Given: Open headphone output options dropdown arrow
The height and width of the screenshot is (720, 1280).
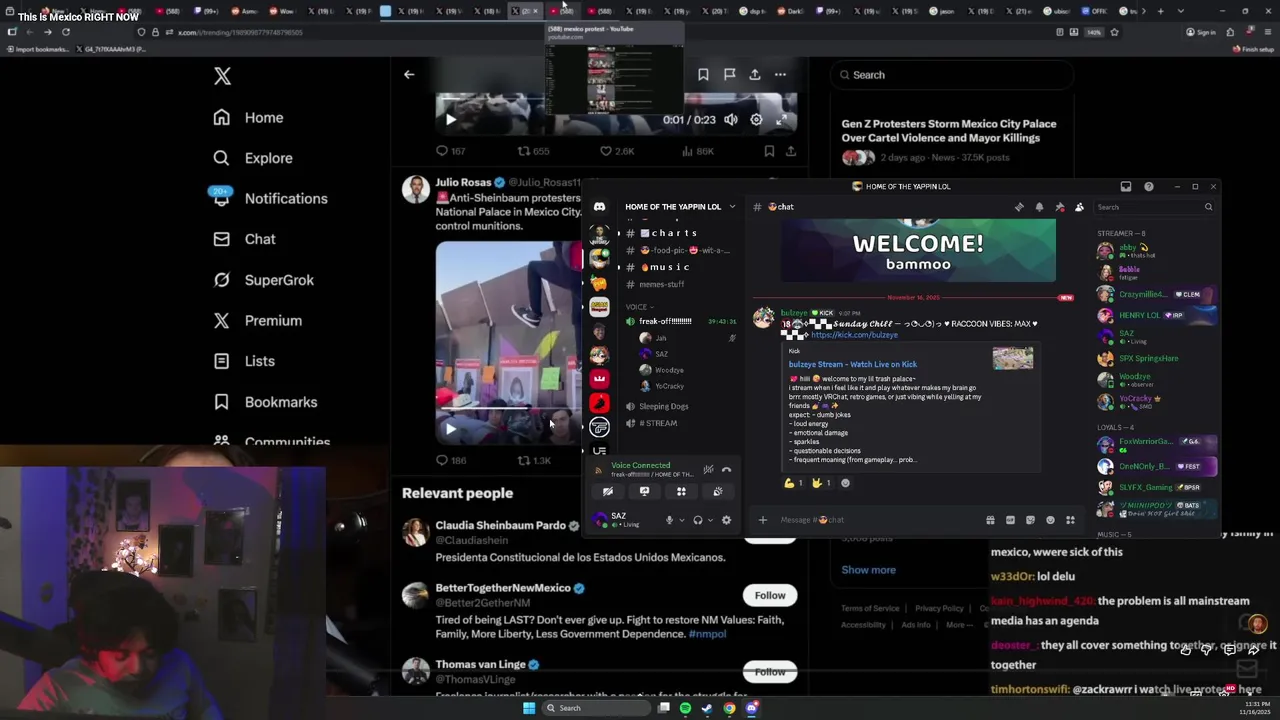Looking at the screenshot, I should tap(710, 520).
